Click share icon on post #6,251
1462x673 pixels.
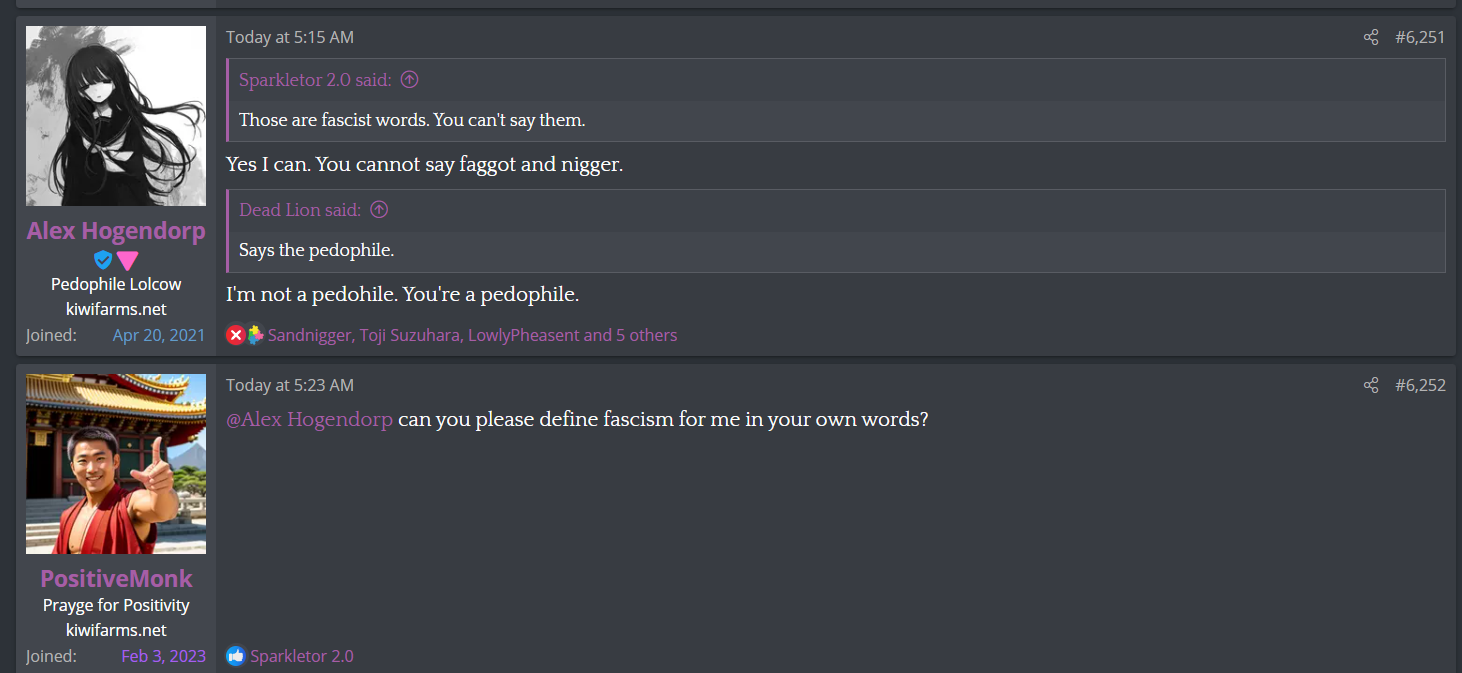(x=1371, y=38)
